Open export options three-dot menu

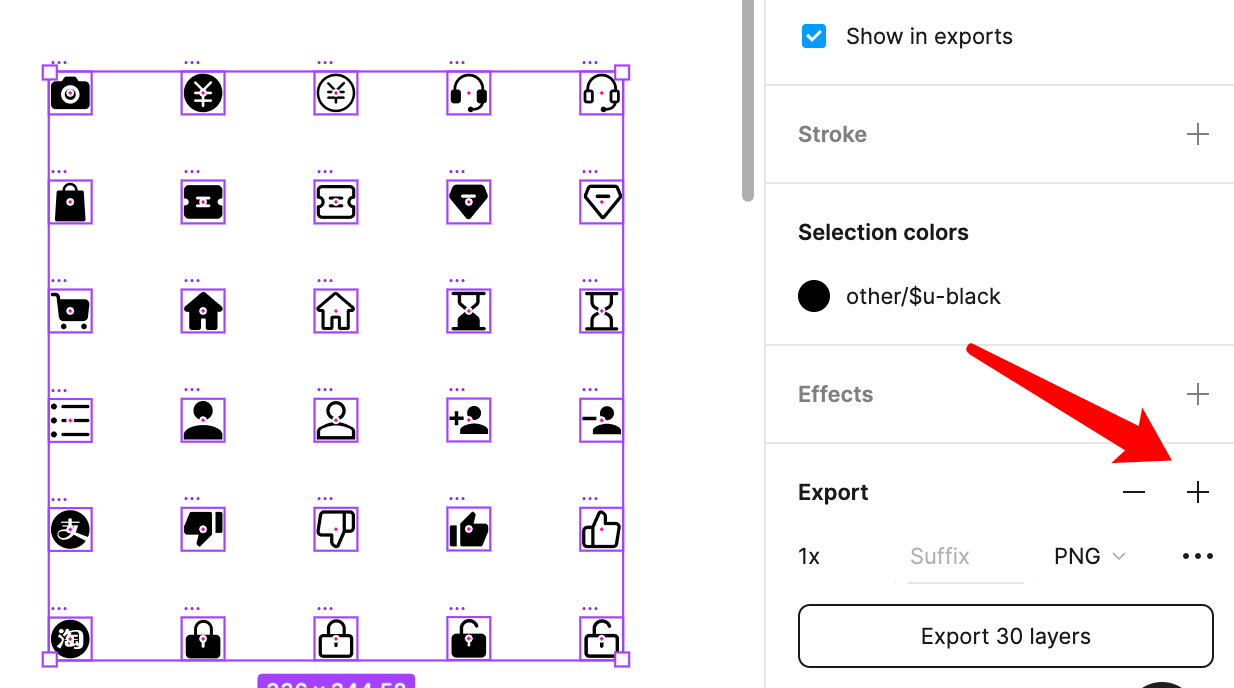[x=1197, y=557]
